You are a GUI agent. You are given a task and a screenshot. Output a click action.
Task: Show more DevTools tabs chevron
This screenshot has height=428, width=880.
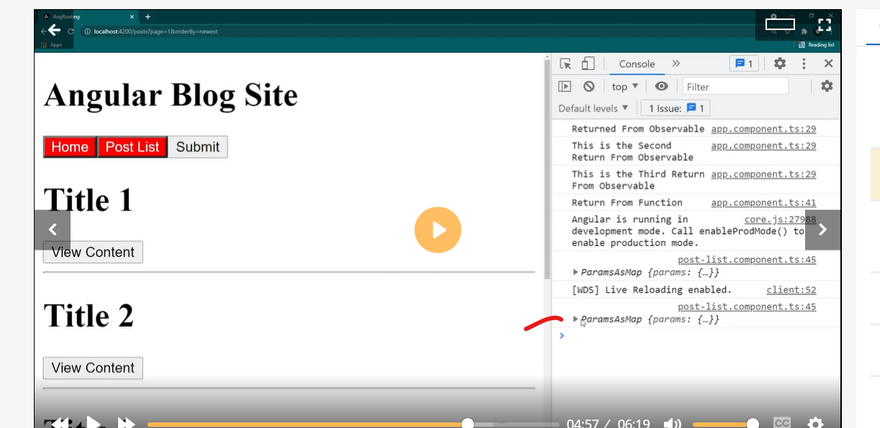(676, 64)
